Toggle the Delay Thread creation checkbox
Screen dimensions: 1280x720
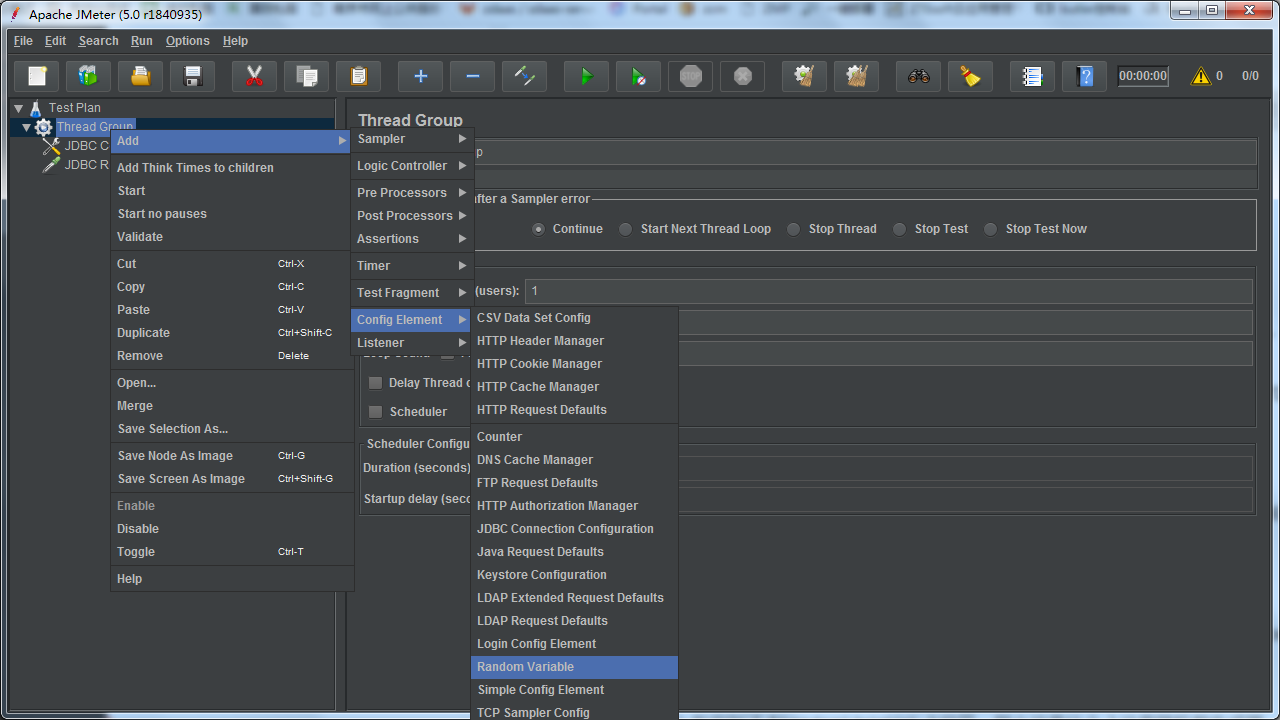click(x=376, y=383)
